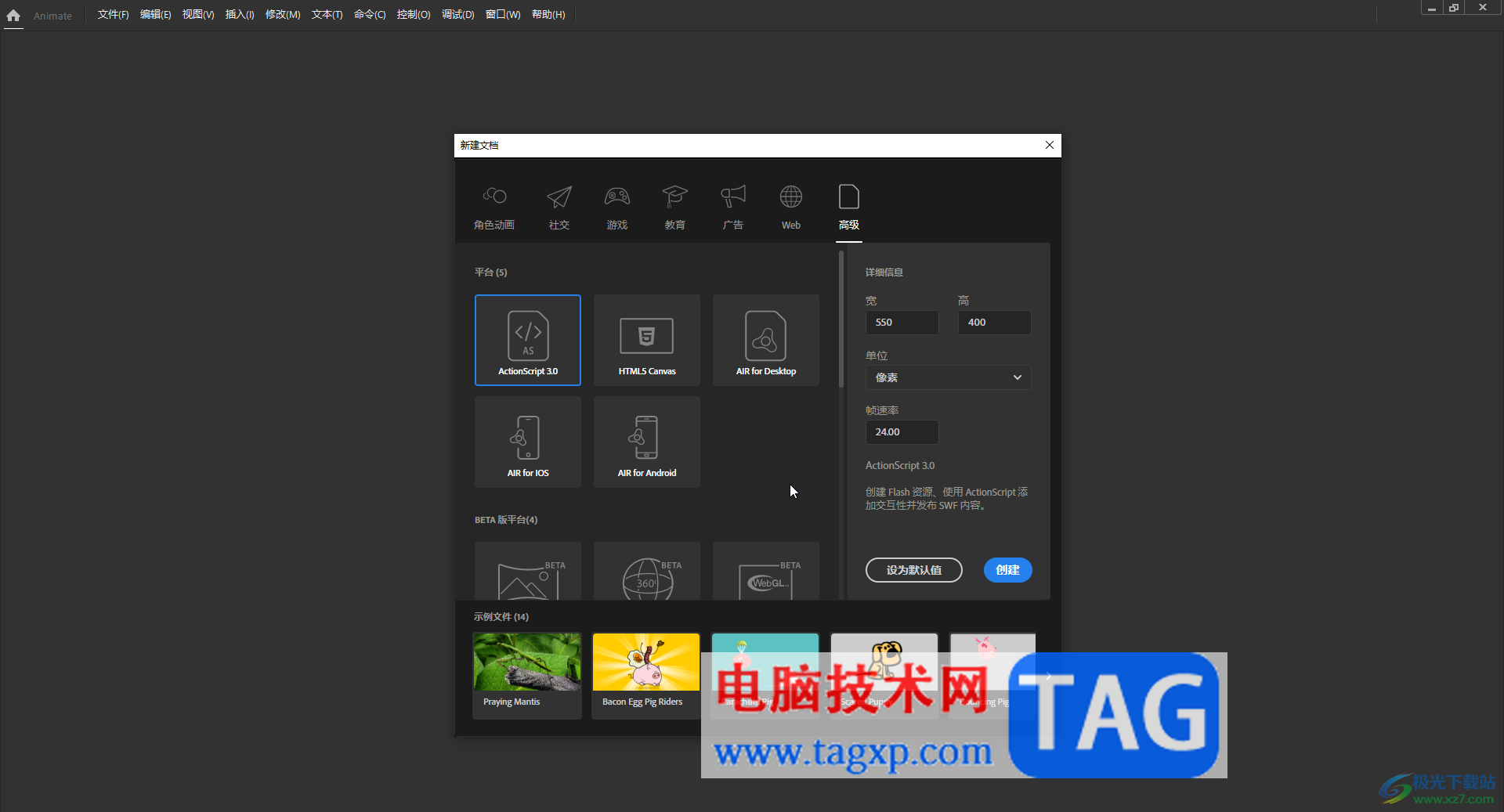Choose the AIR for Desktop platform
This screenshot has height=812, width=1504.
click(x=766, y=340)
